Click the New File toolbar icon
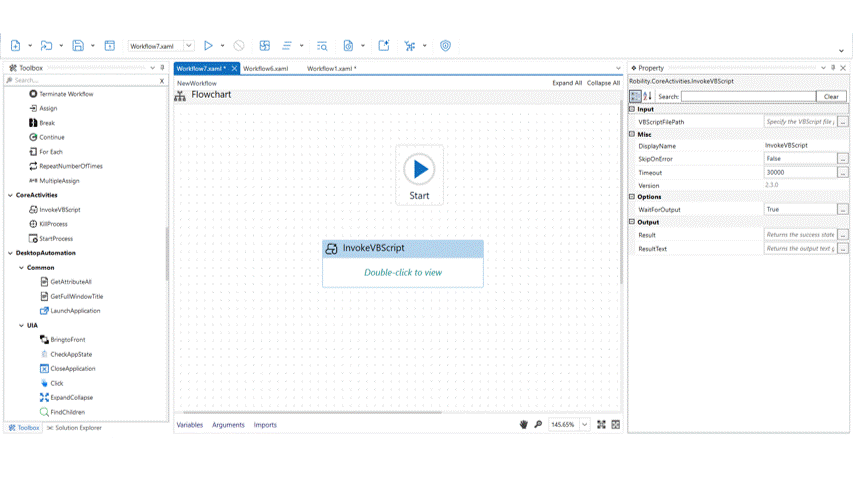Image resolution: width=853 pixels, height=480 pixels. (x=16, y=46)
